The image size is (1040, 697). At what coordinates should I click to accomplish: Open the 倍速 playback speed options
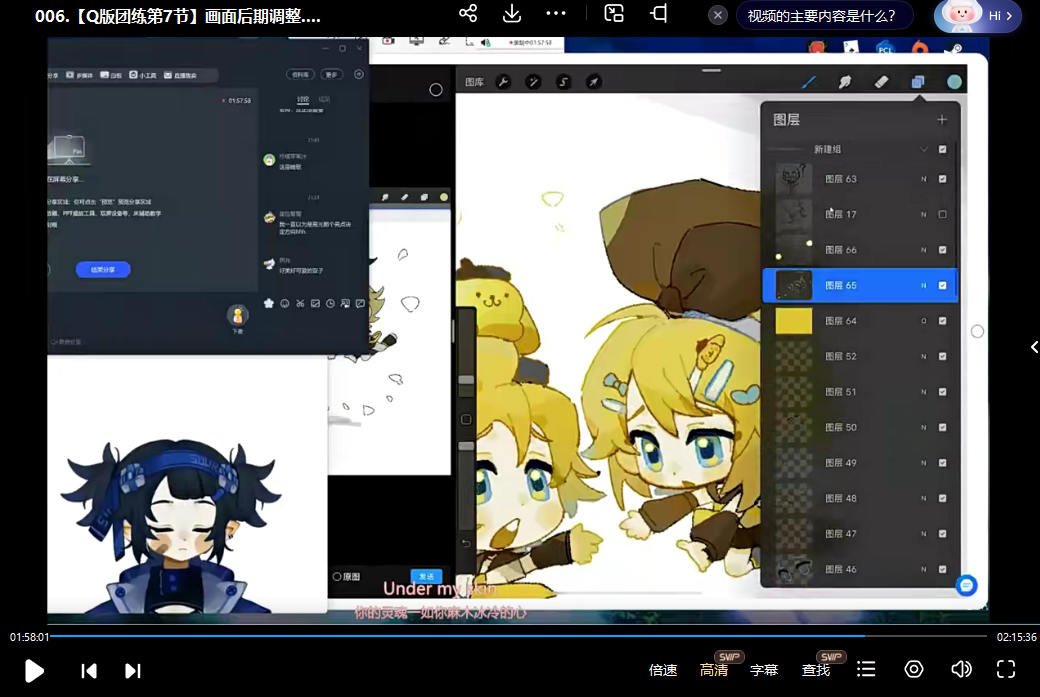point(665,670)
